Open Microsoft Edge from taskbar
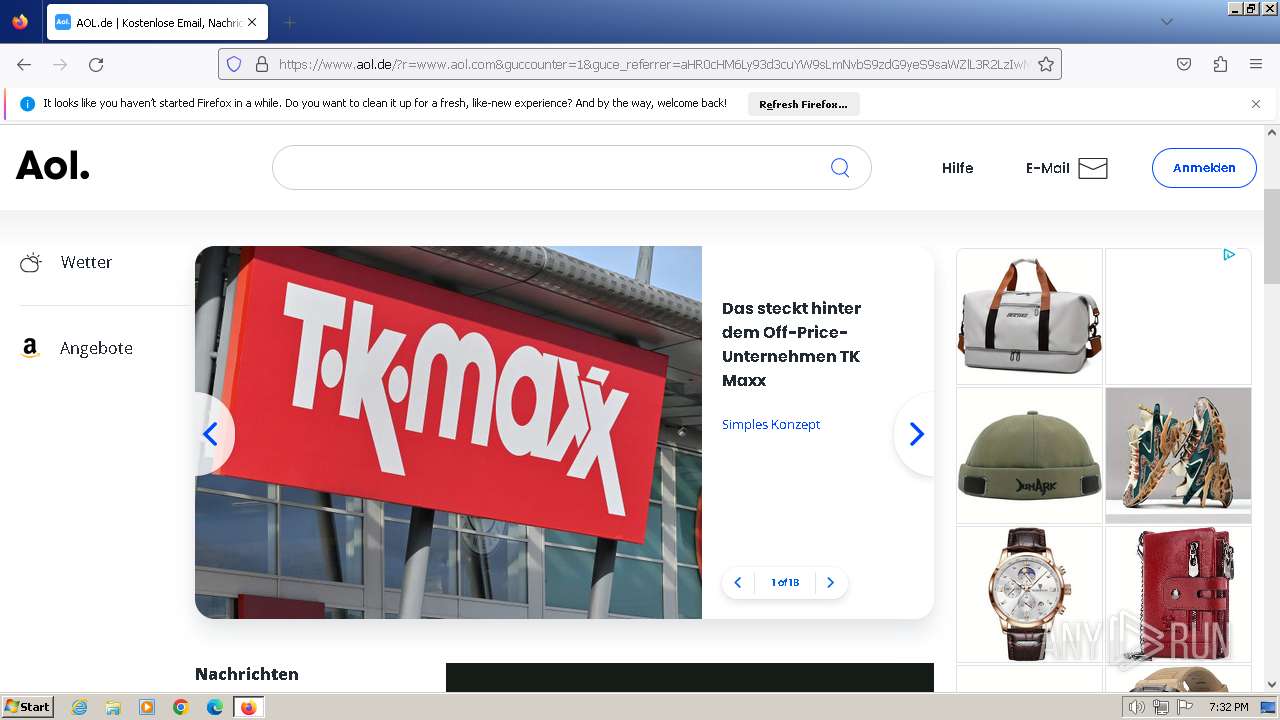Image resolution: width=1280 pixels, height=720 pixels. 215,707
